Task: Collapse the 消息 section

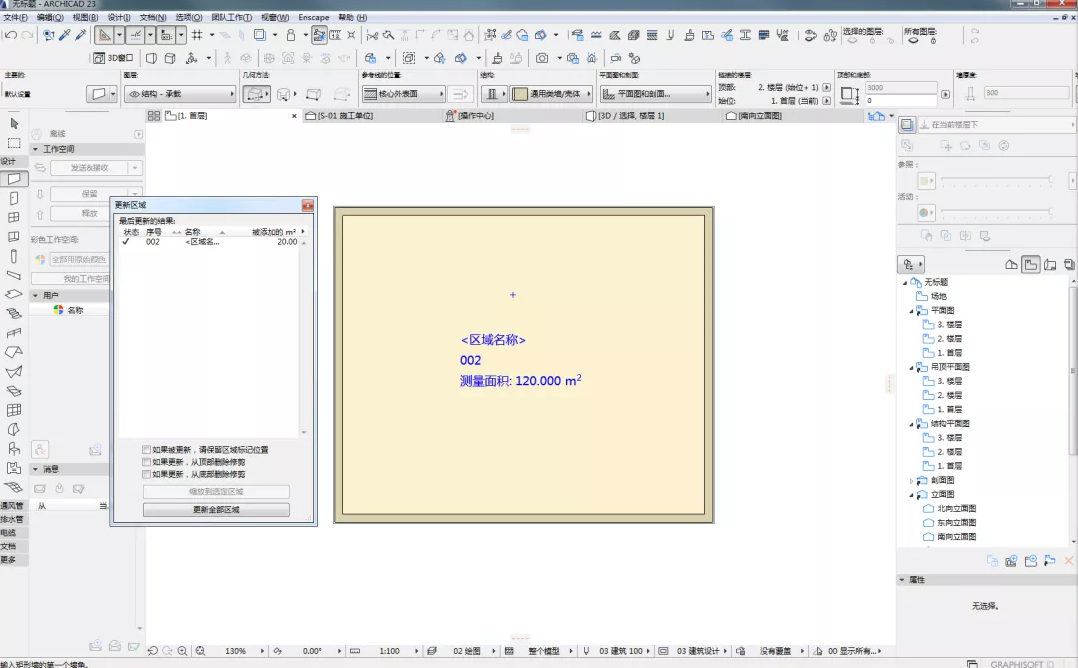Action: (36, 469)
